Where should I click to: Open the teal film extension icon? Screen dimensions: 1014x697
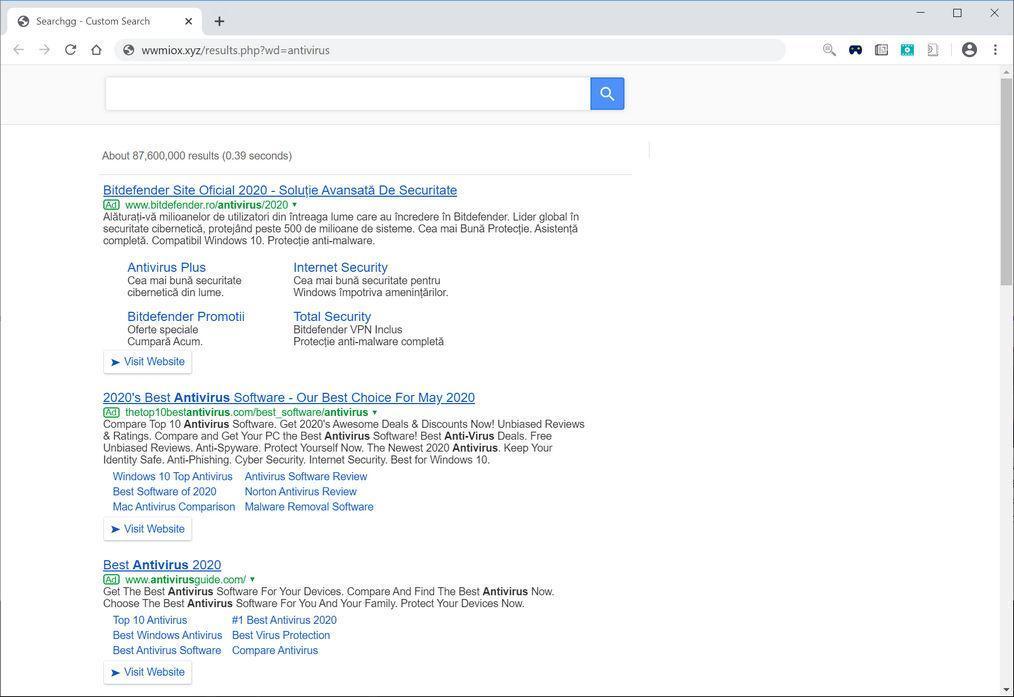coord(907,50)
